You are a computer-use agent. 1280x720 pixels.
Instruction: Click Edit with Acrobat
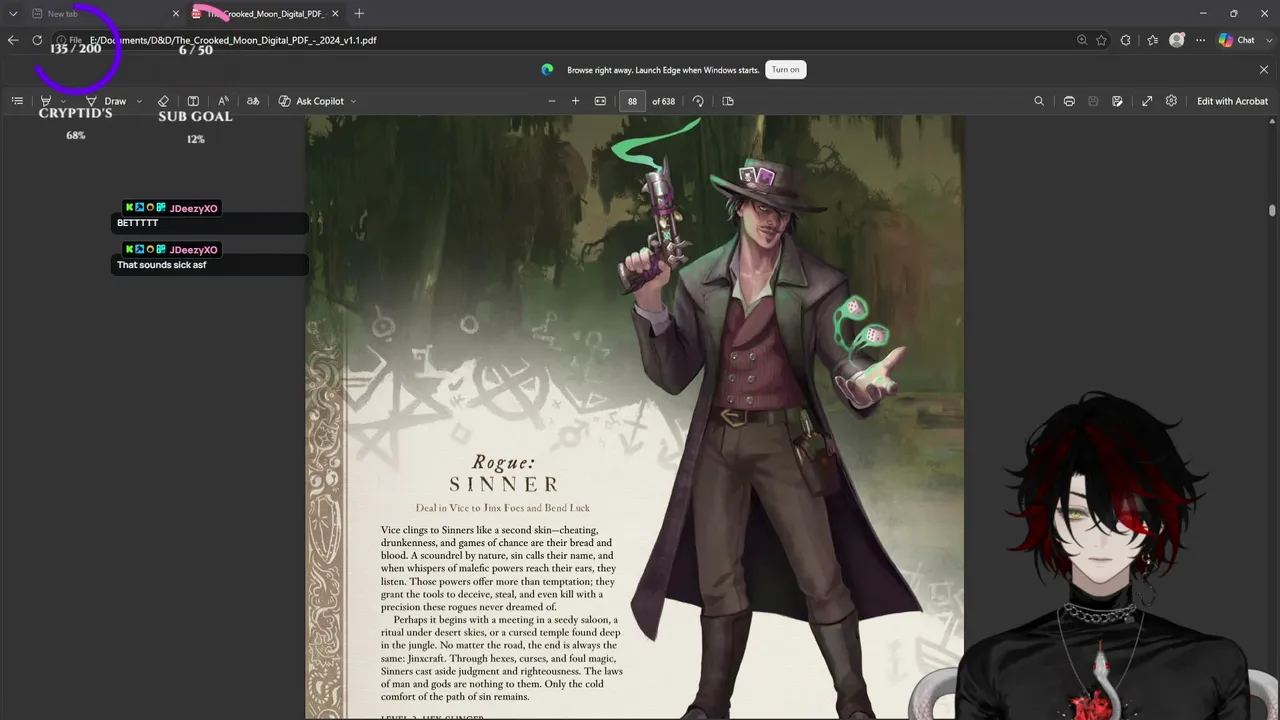pyautogui.click(x=1232, y=101)
